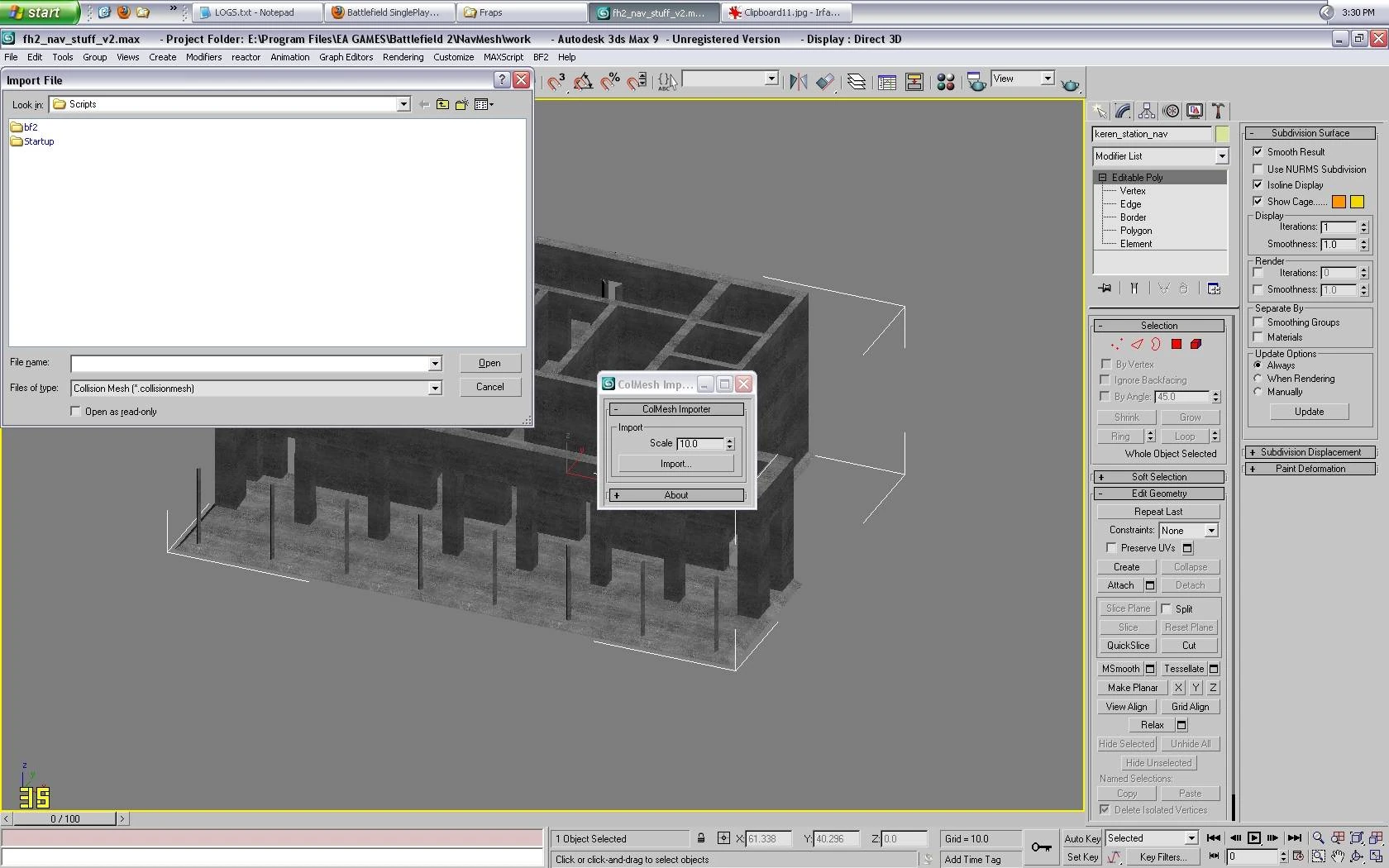The image size is (1389, 868).
Task: Open the Hierarchy command panel tab
Action: point(1147,112)
